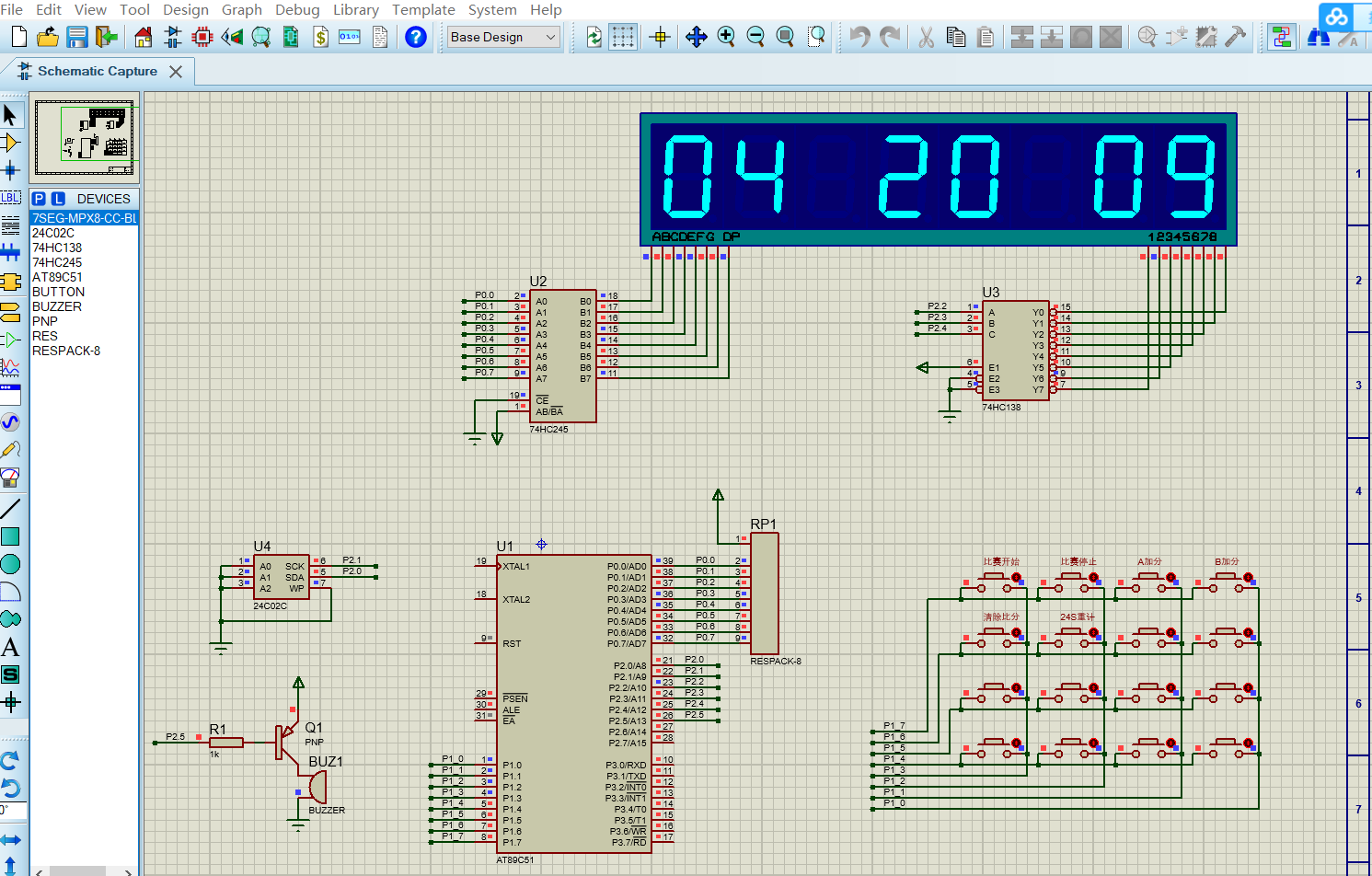This screenshot has height=876, width=1372.
Task: Toggle the wire autorouter
Action: (1281, 37)
